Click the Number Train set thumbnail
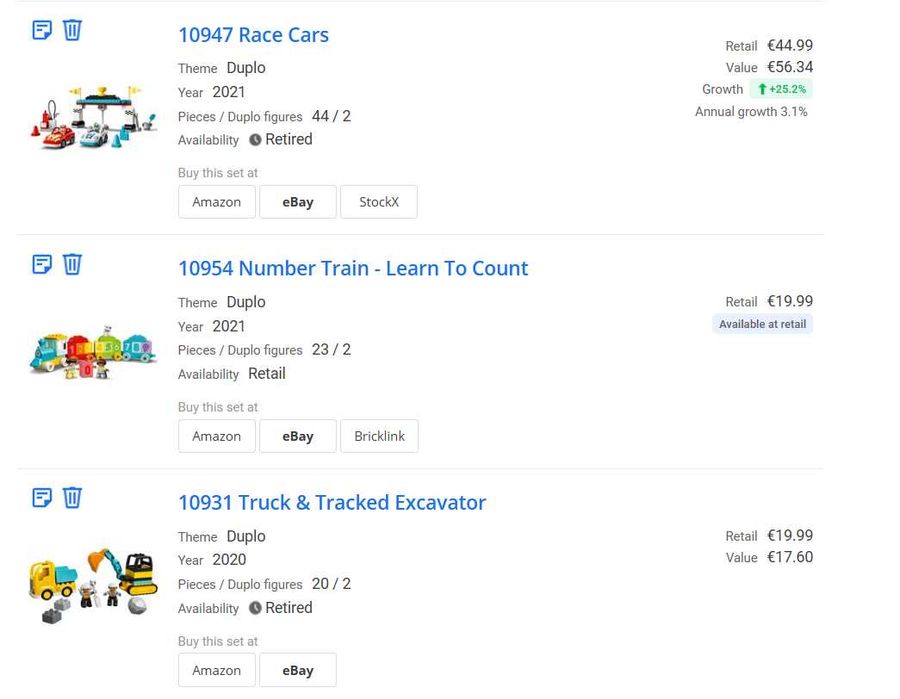900x699 pixels. click(x=93, y=352)
